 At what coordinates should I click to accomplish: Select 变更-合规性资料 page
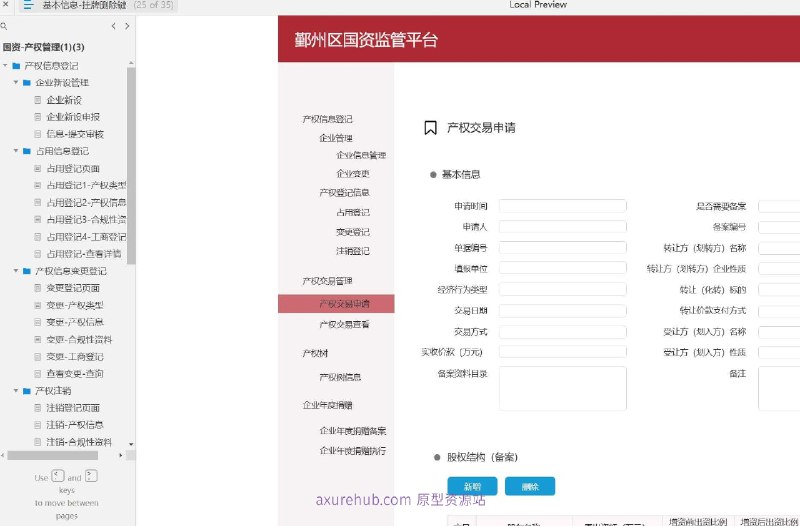[79, 339]
